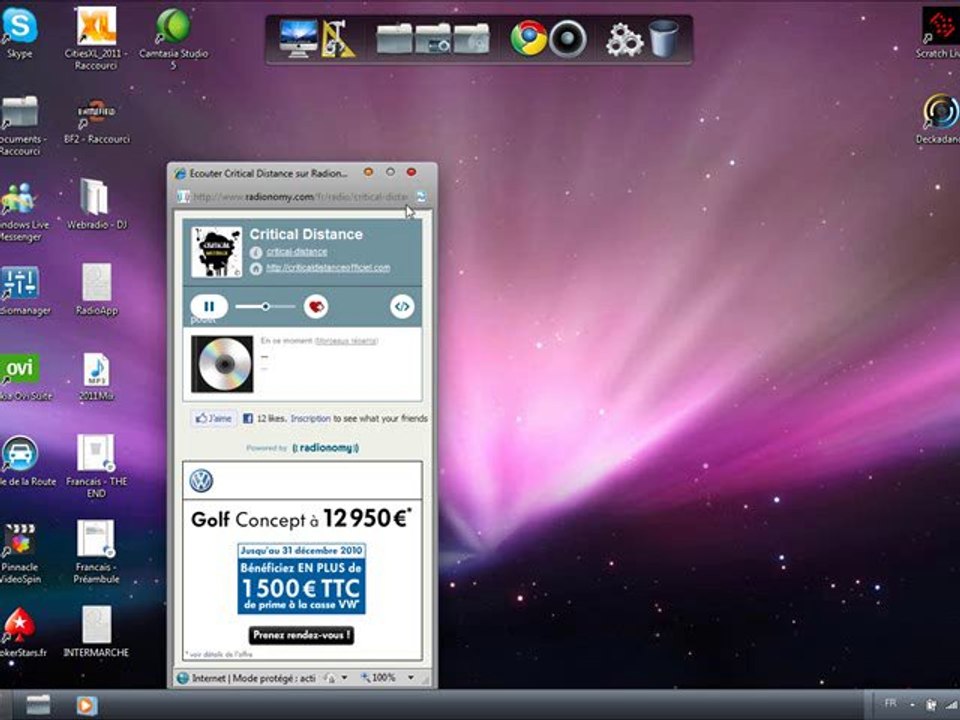
Task: Visit the criticaldistanceofficiel.com website link
Action: (328, 268)
